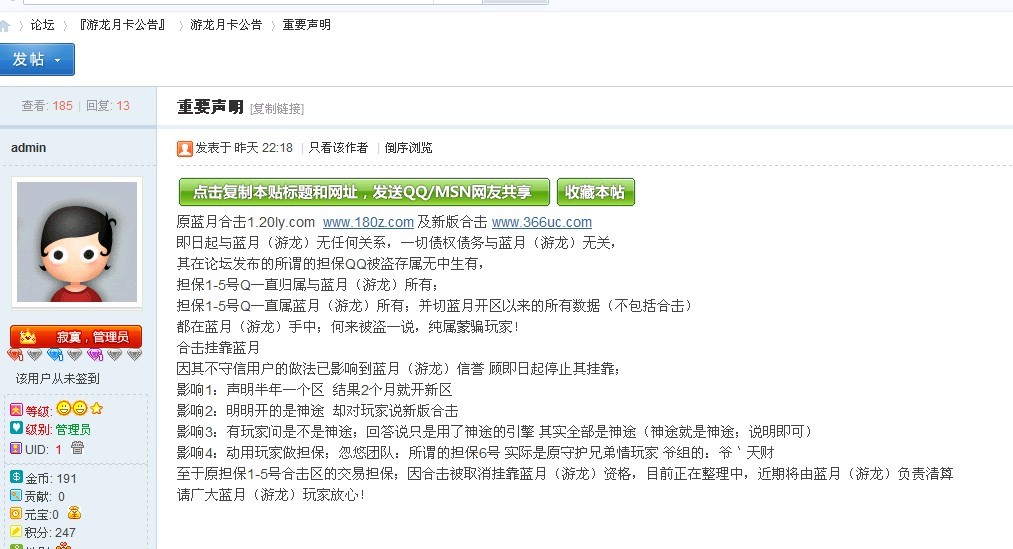1013x549 pixels.
Task: Click the home icon in breadcrumb
Action: coord(5,25)
